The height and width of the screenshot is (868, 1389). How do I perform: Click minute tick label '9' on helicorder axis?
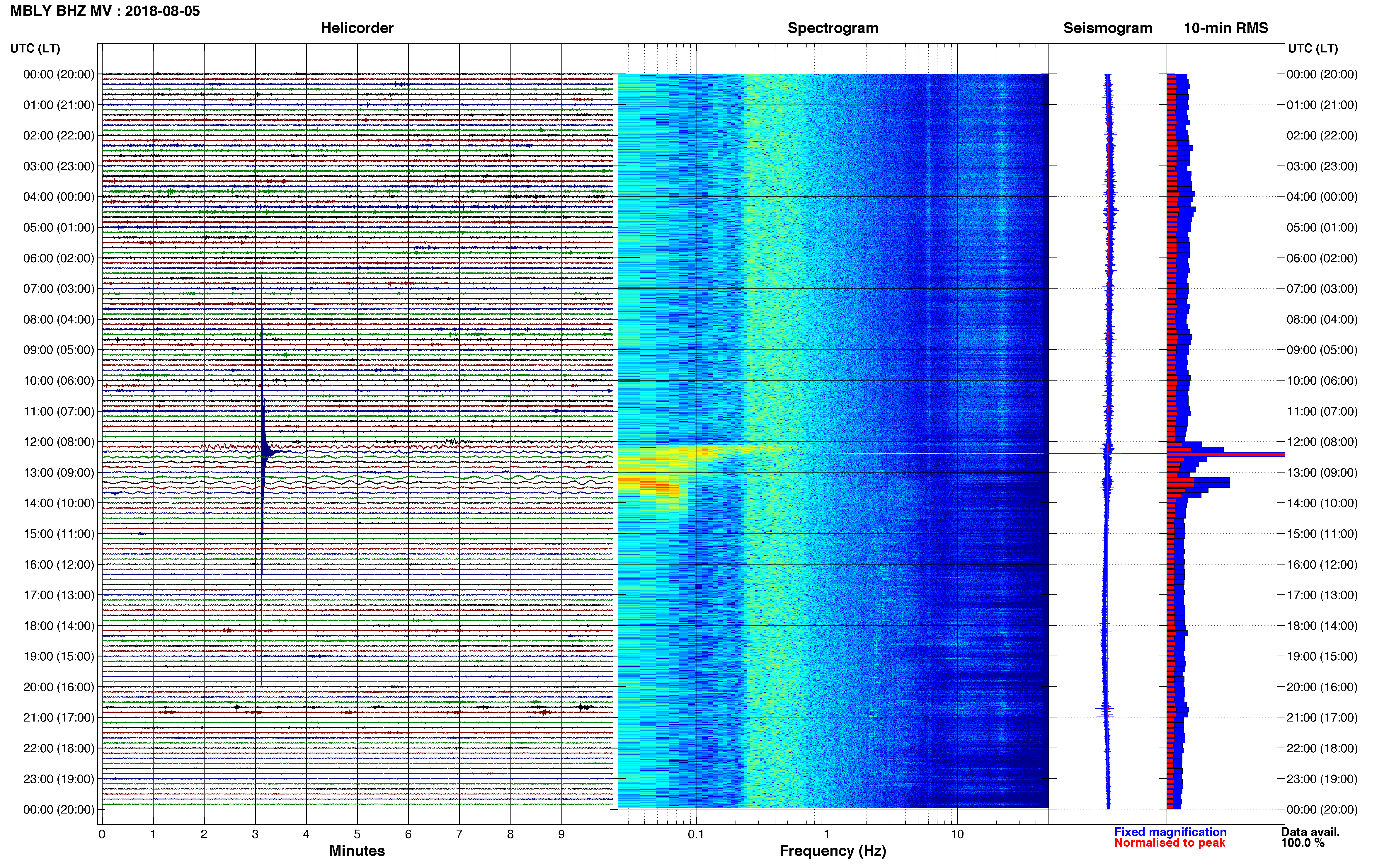pos(561,835)
